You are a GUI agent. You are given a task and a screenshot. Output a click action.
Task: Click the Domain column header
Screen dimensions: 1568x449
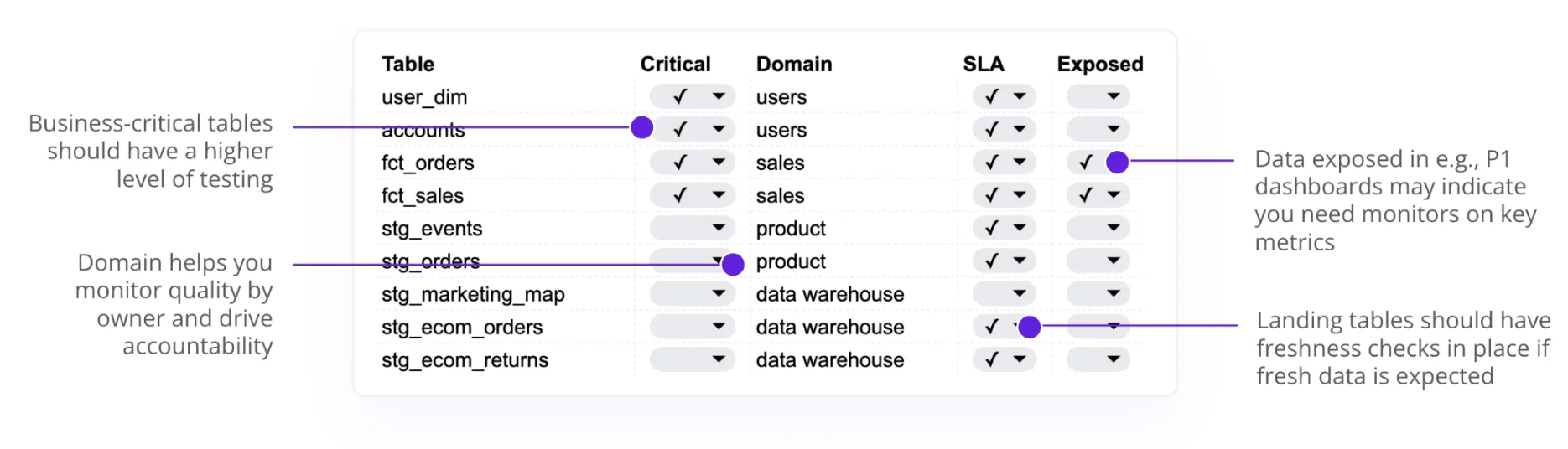794,65
